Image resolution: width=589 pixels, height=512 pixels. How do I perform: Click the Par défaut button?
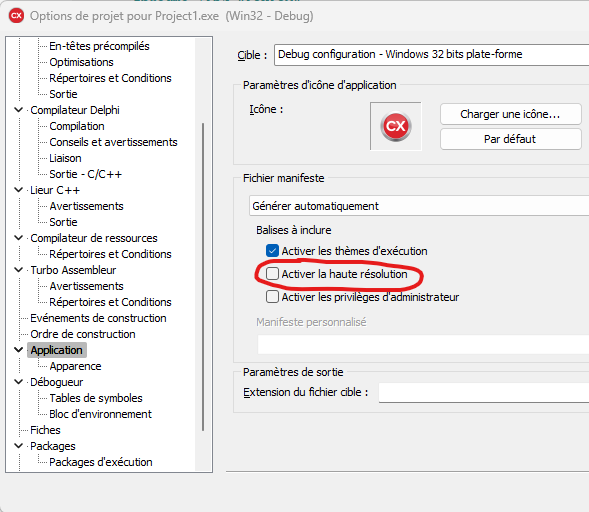510,139
